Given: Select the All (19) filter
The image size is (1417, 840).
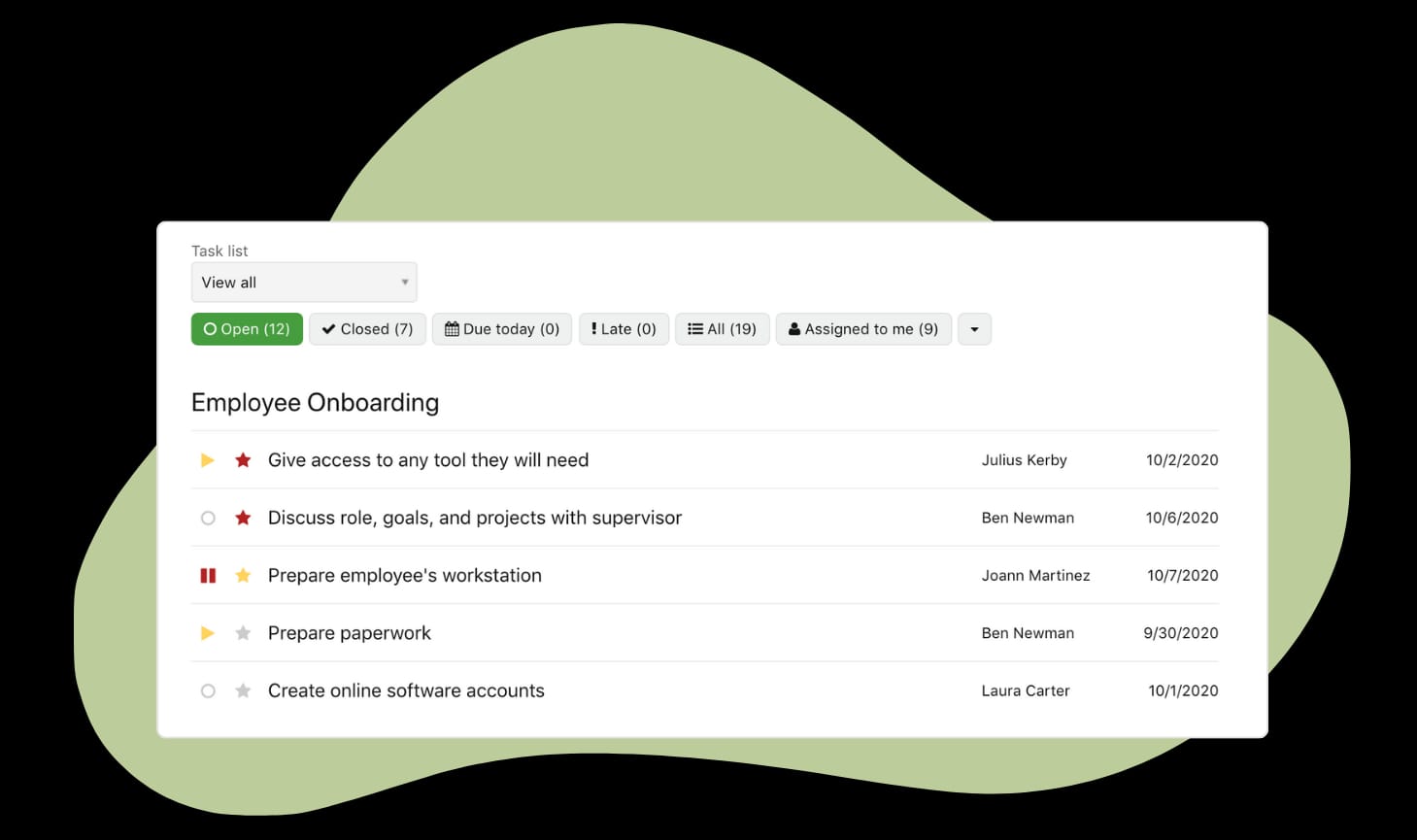Looking at the screenshot, I should pos(722,328).
